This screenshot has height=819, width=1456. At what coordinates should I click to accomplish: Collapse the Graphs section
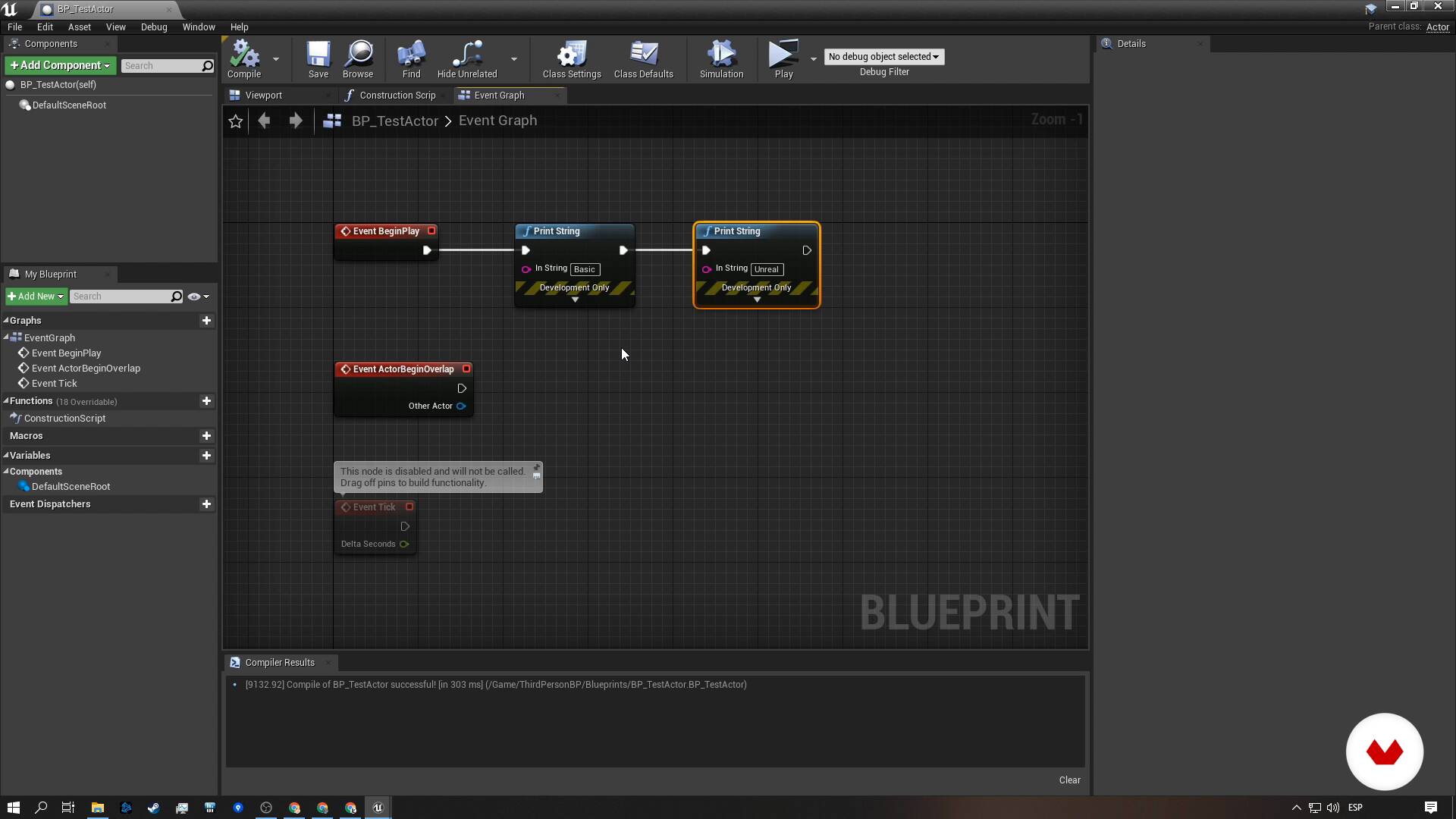tap(6, 320)
